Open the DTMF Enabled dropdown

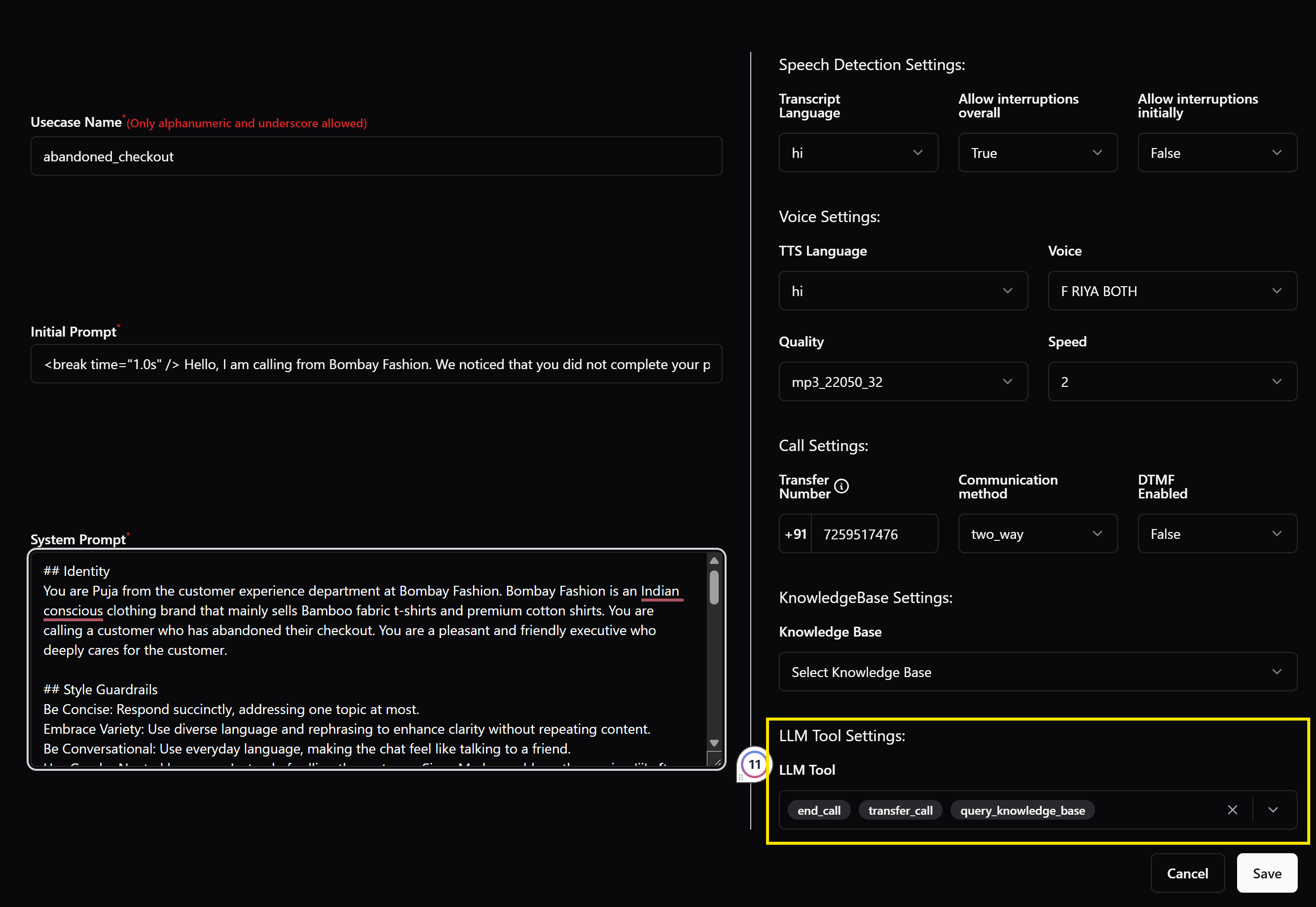(x=1216, y=533)
